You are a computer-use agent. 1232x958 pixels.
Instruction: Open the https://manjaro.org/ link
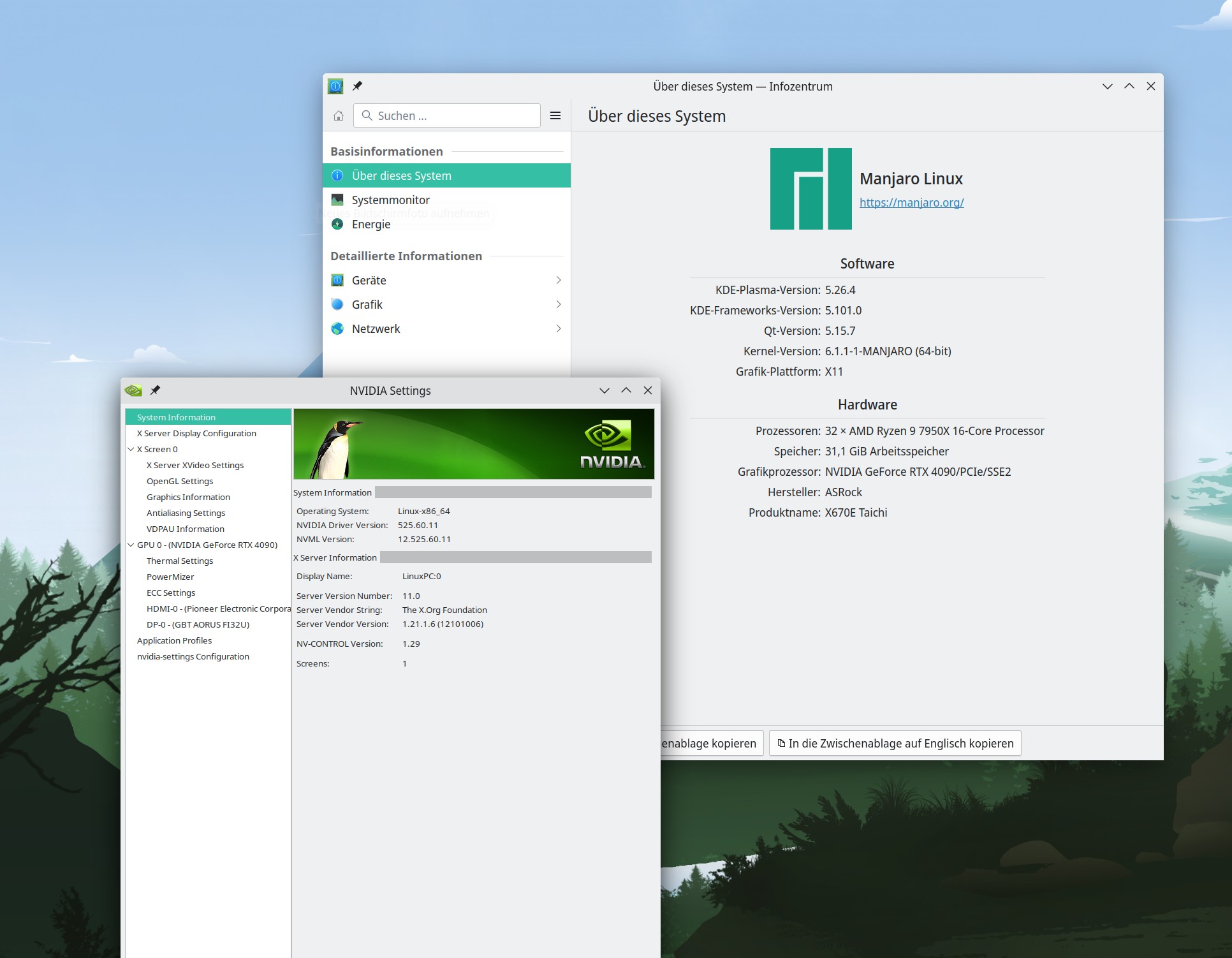point(911,203)
